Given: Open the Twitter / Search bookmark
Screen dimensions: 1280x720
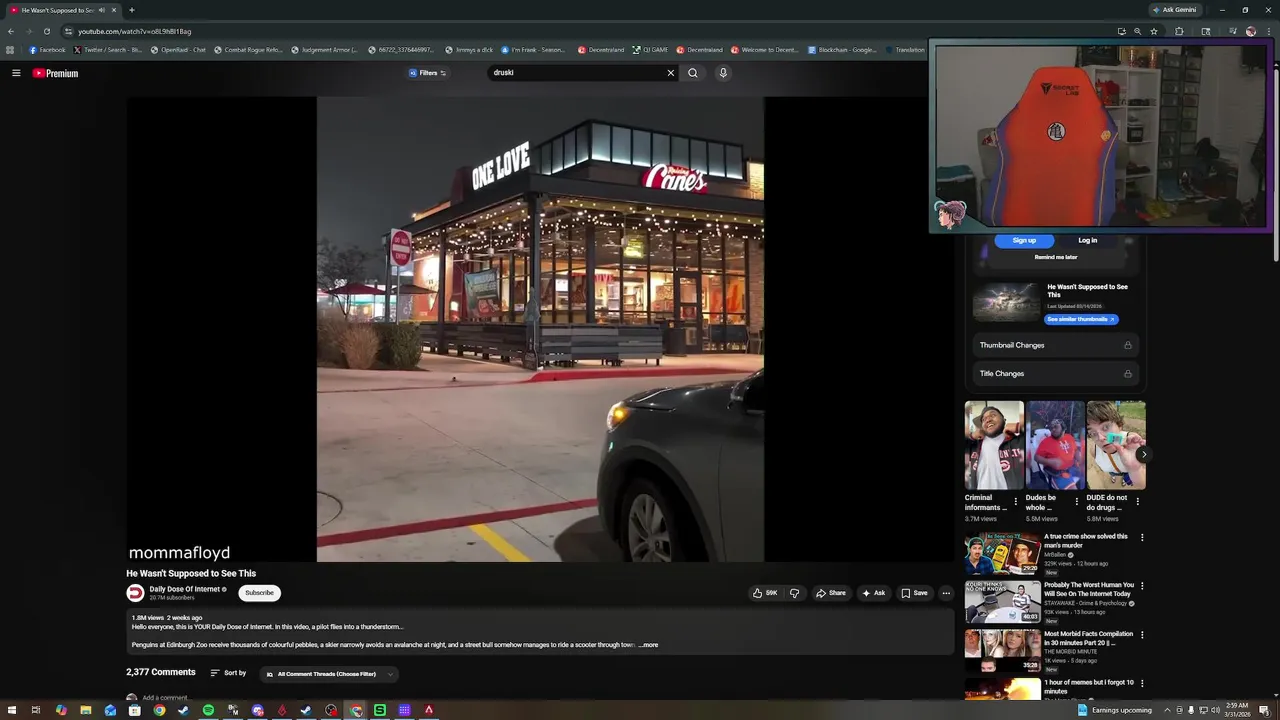Looking at the screenshot, I should [x=108, y=49].
